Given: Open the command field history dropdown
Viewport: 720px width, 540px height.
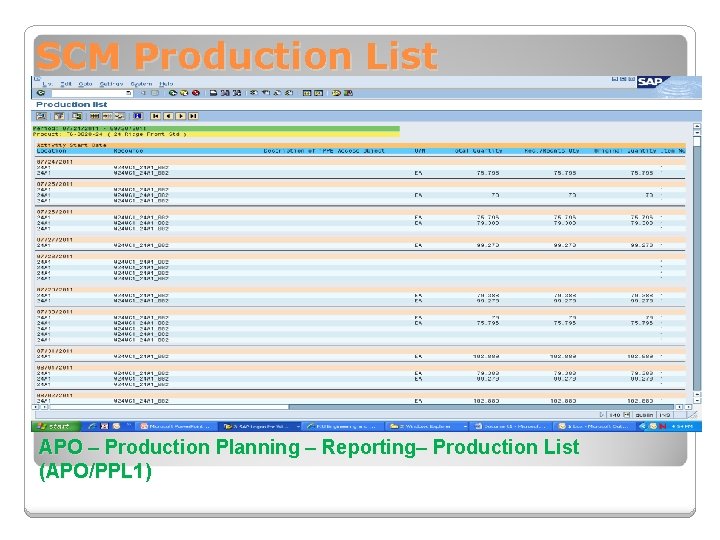Looking at the screenshot, I should point(129,93).
